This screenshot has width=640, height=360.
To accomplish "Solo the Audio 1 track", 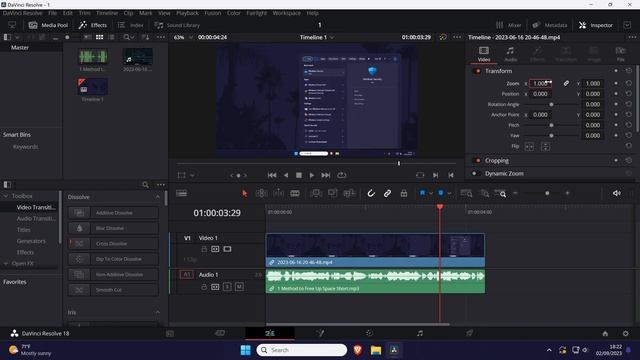I will coord(227,287).
